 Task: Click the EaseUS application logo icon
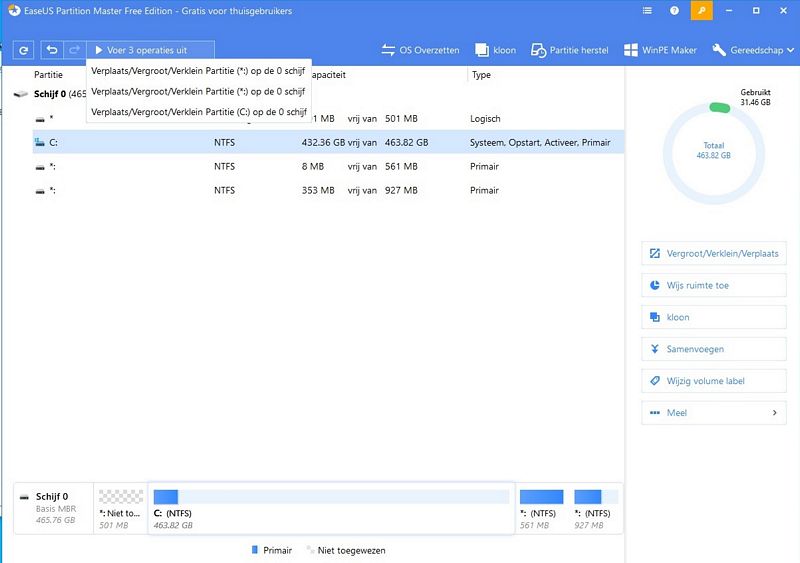coord(14,10)
